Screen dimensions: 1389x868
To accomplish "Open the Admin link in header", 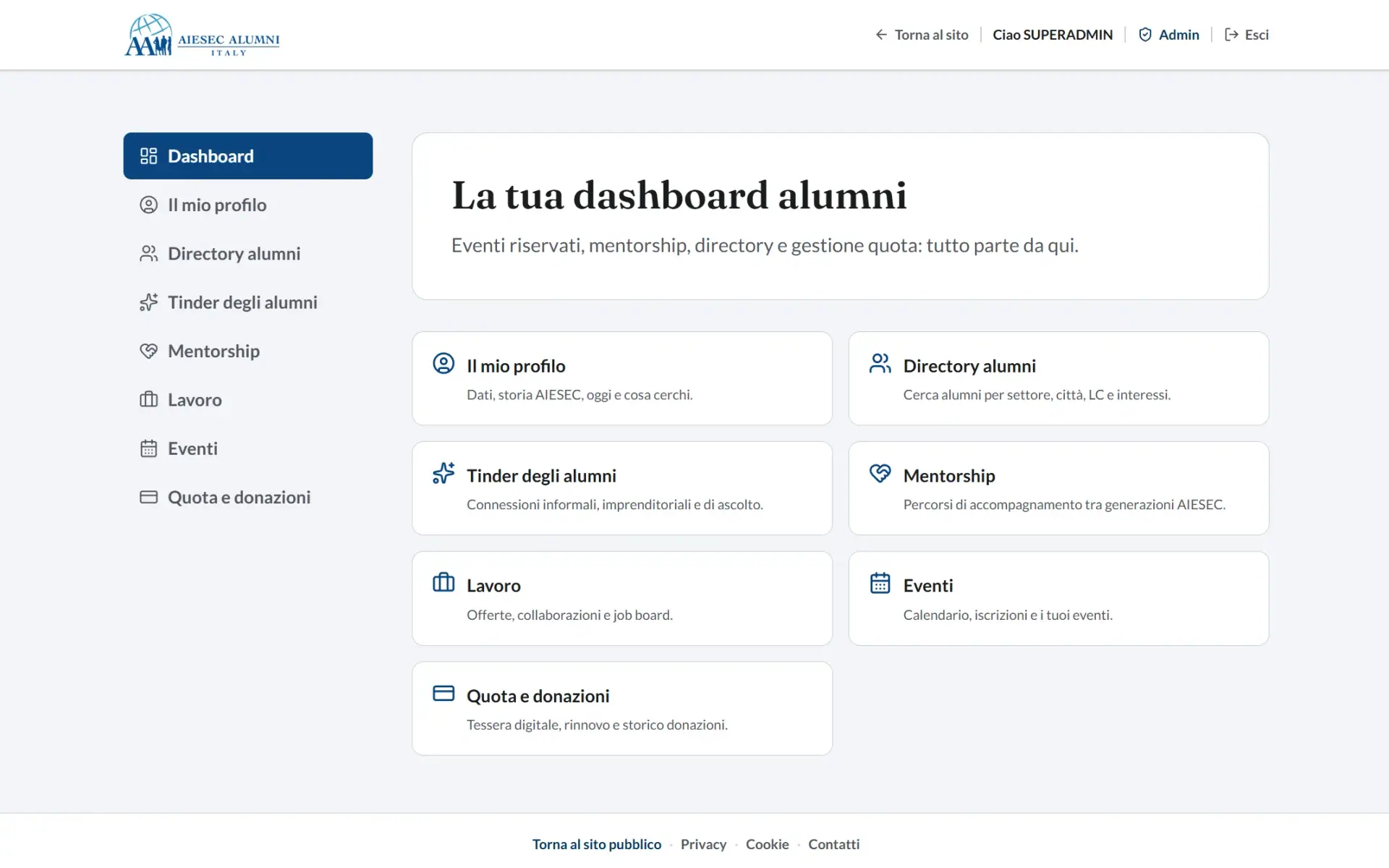I will point(1168,35).
